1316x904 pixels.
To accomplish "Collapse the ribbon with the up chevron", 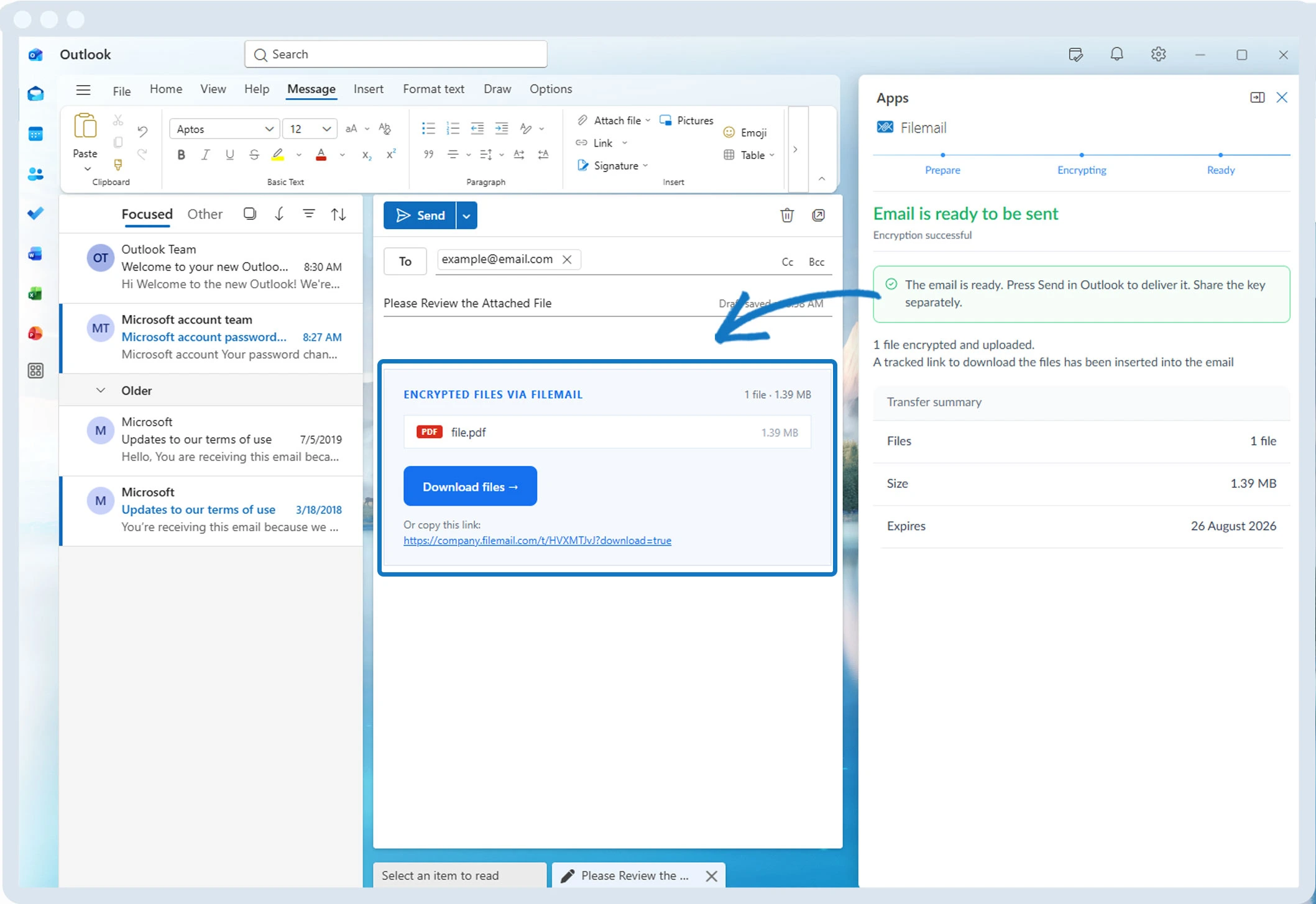I will (x=821, y=179).
